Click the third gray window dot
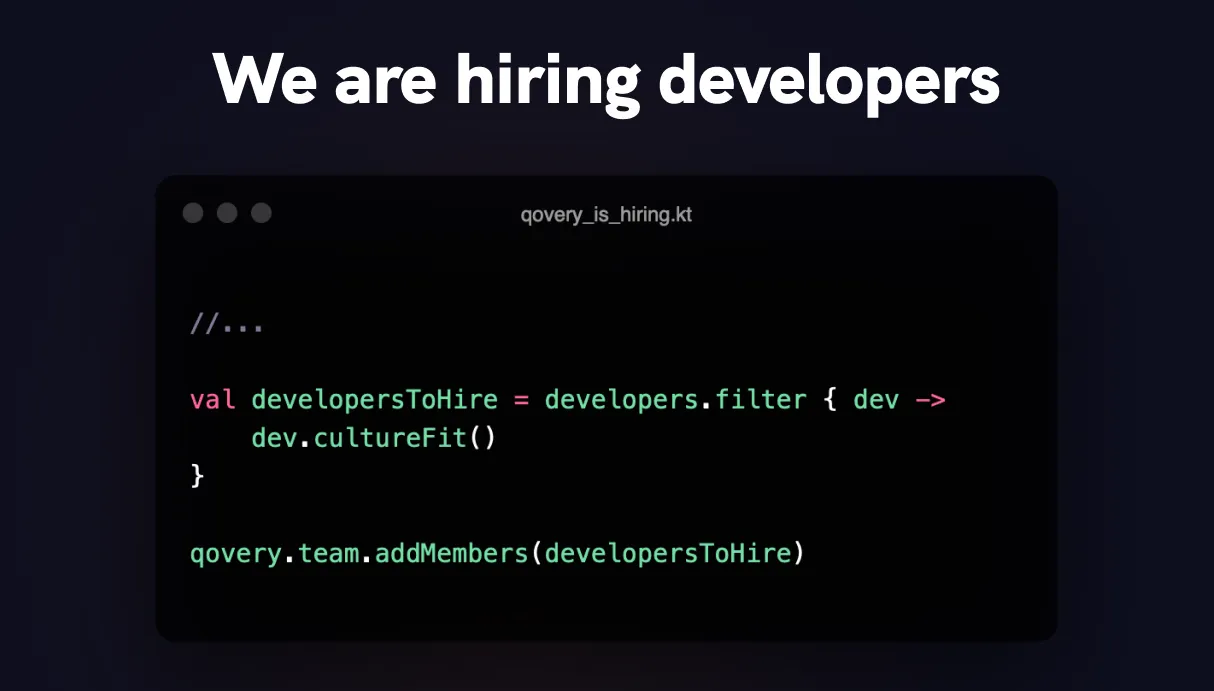 click(261, 213)
